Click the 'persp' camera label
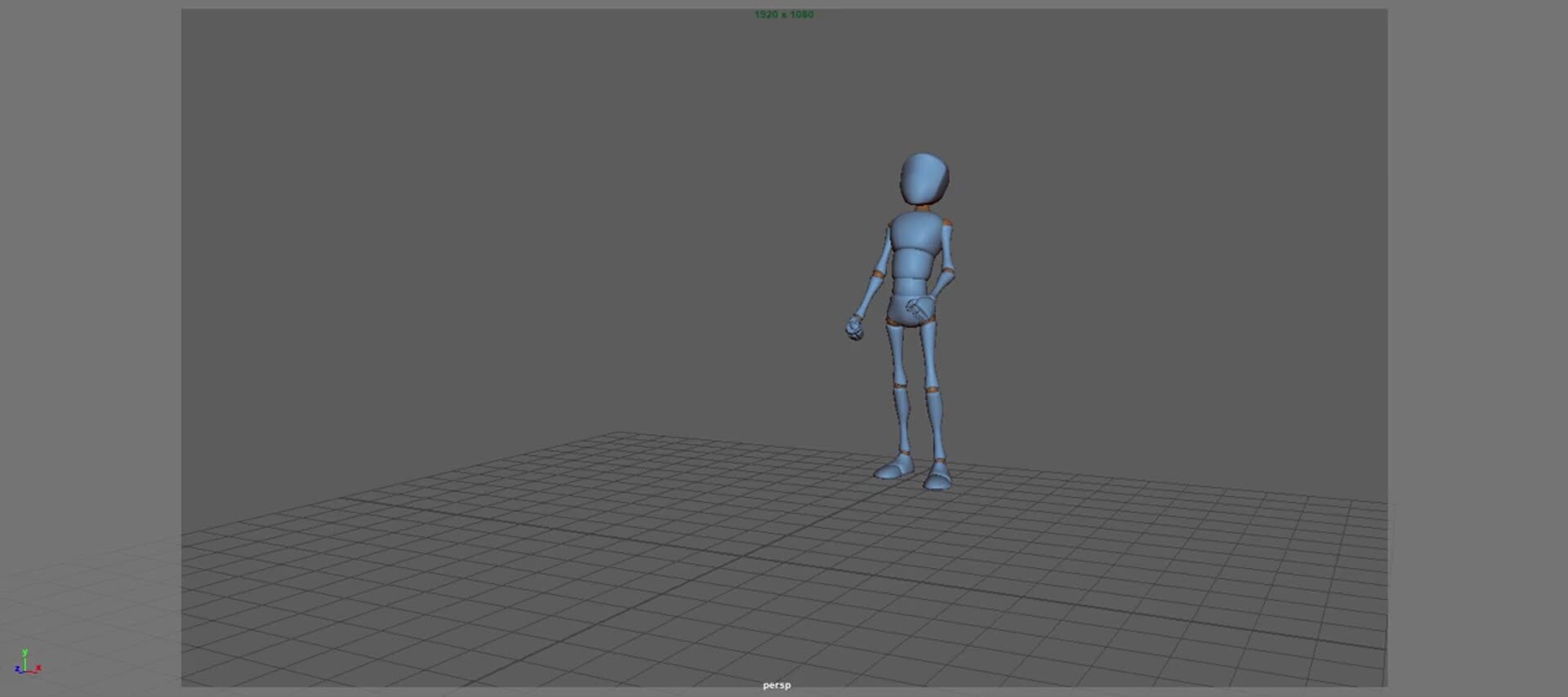This screenshot has height=697, width=1568. (777, 686)
